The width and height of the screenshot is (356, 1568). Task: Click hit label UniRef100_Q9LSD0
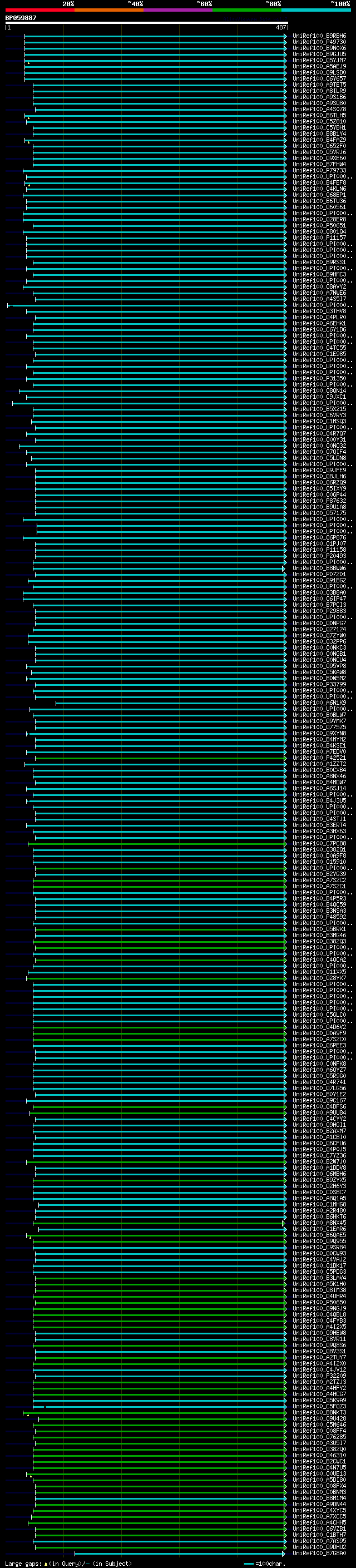point(319,72)
